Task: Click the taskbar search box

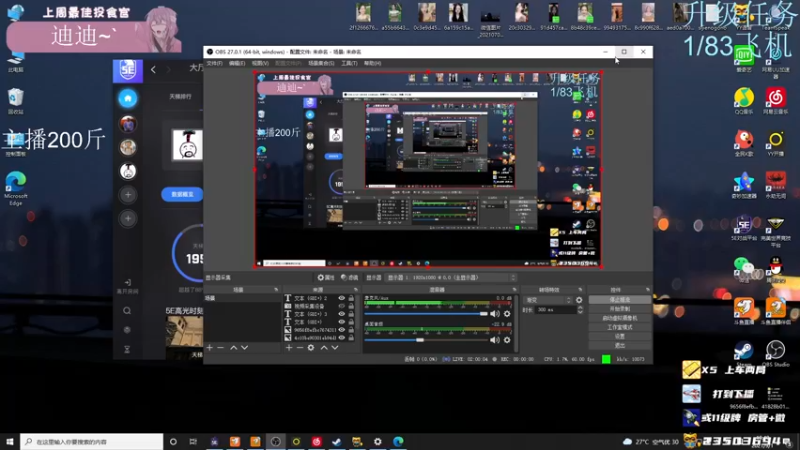Action: coord(92,441)
